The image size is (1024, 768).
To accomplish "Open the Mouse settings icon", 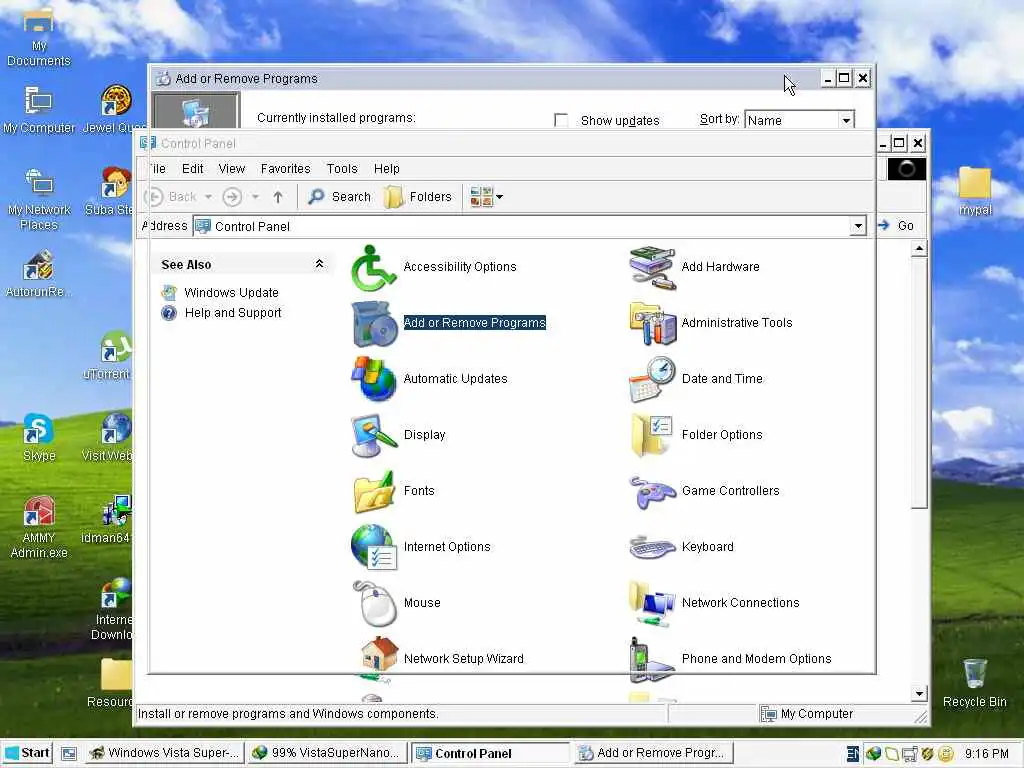I will tap(374, 603).
